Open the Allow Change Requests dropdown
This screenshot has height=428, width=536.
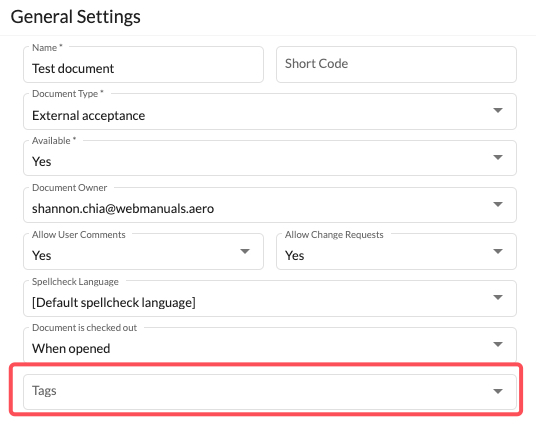[x=396, y=252]
